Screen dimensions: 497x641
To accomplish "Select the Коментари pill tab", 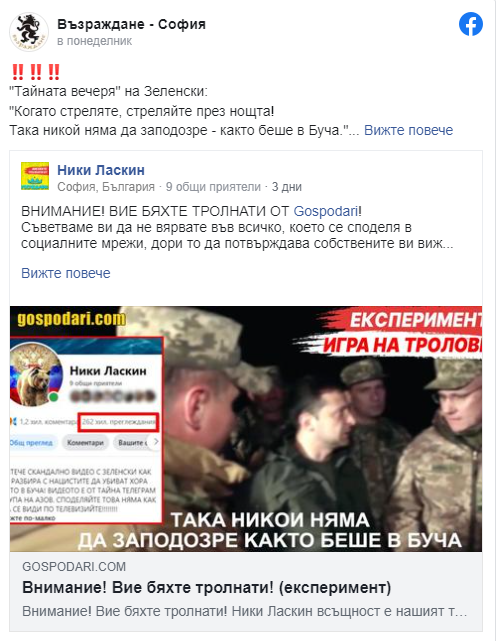I will (x=85, y=442).
